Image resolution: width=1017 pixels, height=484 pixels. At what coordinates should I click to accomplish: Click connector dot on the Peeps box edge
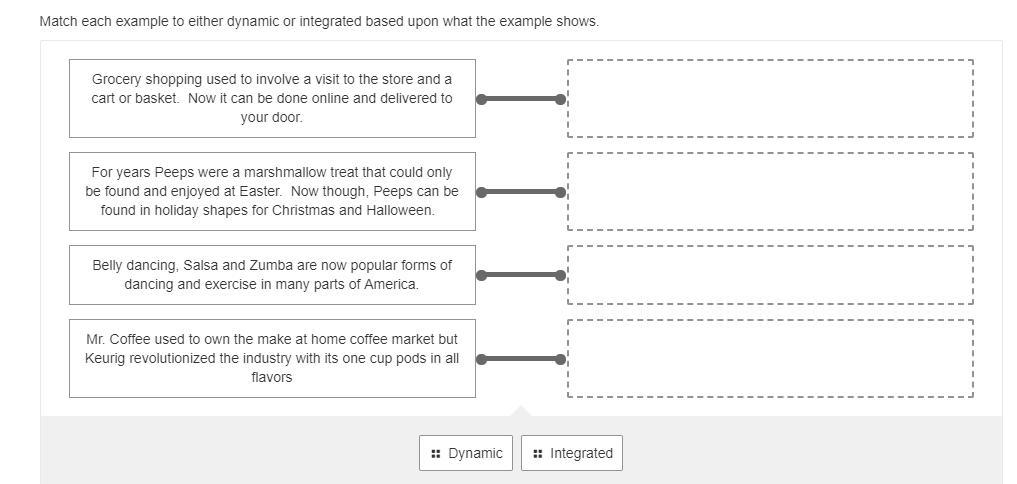coord(482,192)
